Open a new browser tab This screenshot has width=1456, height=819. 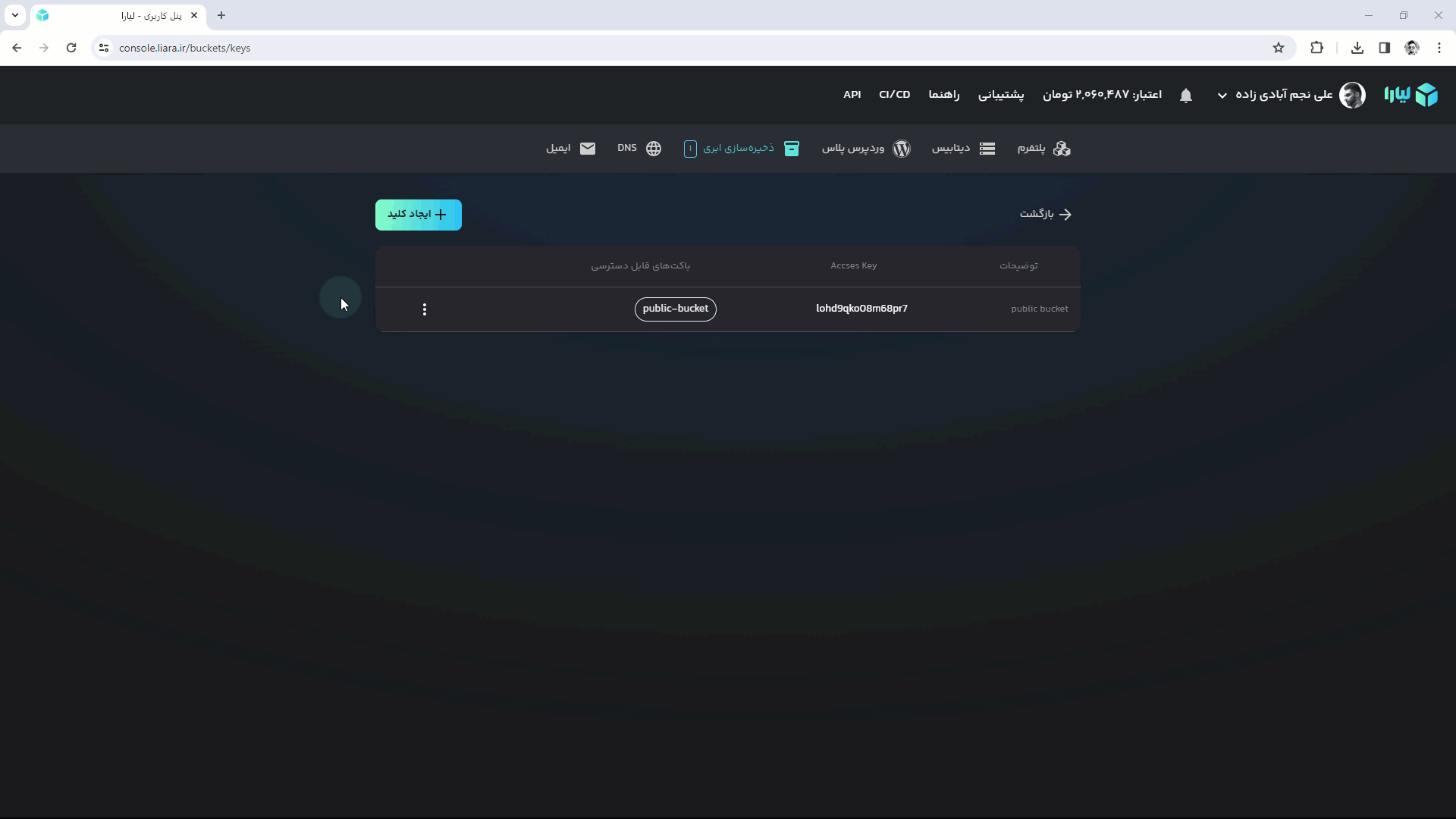click(x=221, y=15)
